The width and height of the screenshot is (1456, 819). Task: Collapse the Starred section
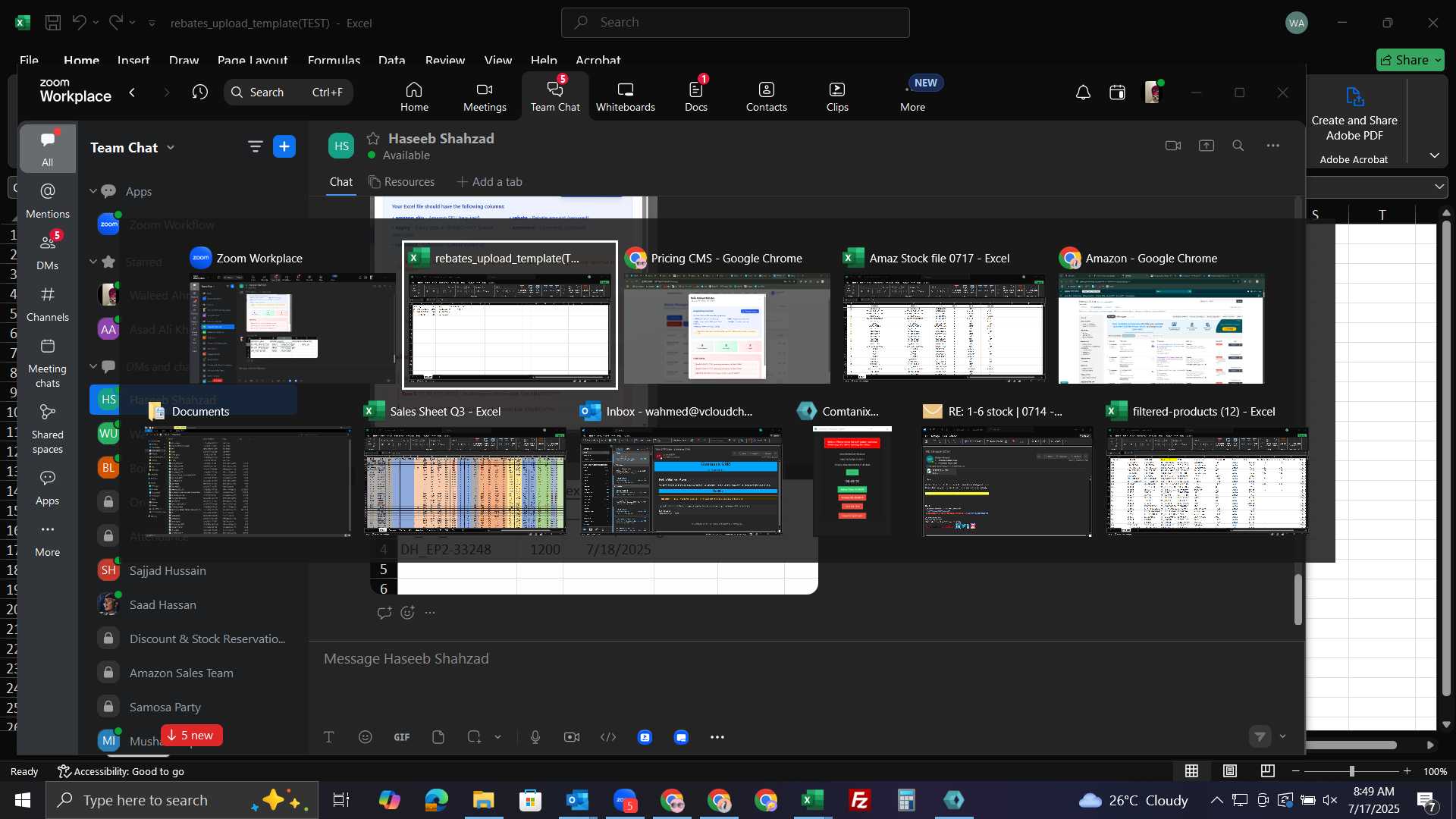93,262
